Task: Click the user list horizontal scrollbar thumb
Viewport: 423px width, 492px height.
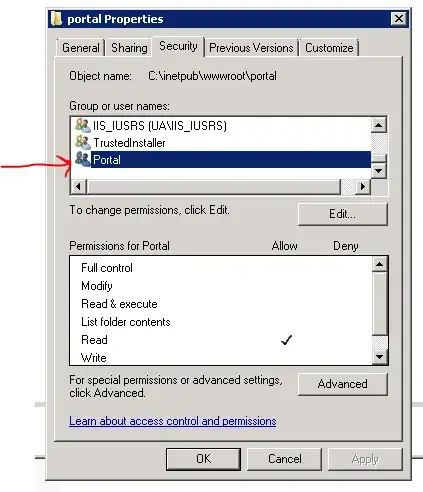Action: coord(214,186)
